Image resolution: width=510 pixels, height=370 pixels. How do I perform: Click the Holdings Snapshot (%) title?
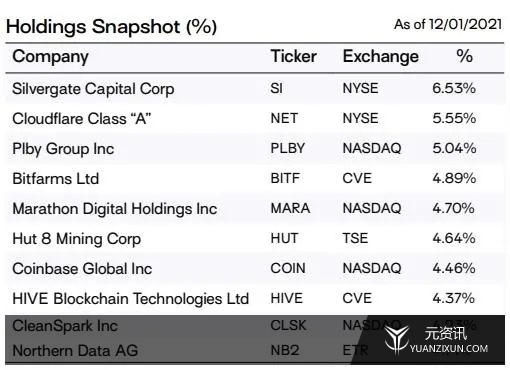click(111, 27)
